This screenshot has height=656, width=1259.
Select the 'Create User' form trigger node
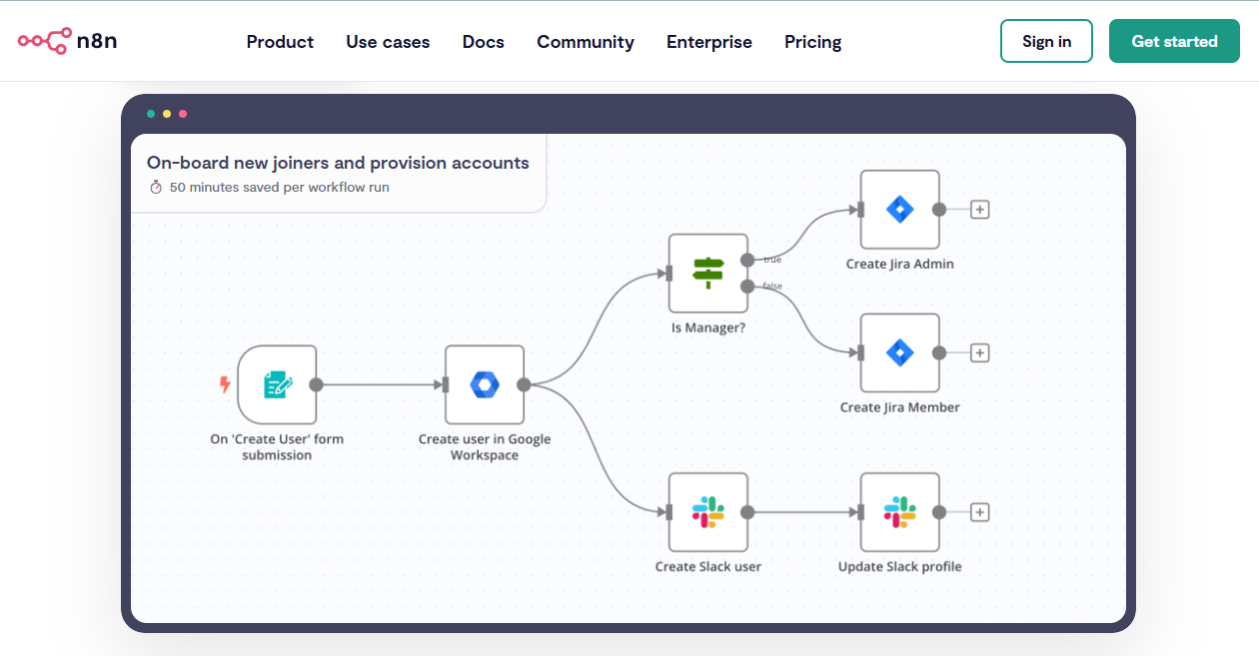tap(277, 385)
